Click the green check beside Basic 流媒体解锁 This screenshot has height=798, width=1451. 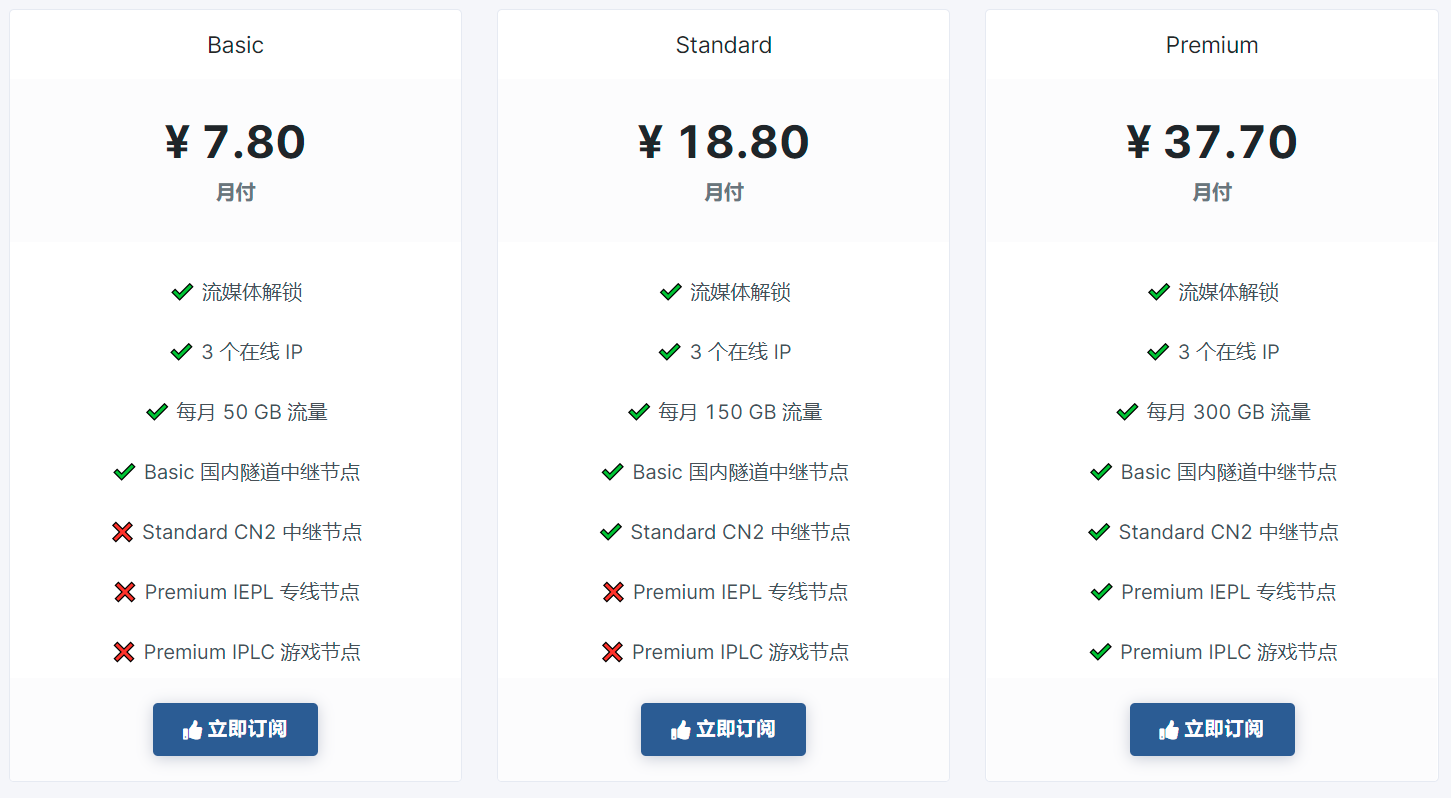[x=182, y=292]
